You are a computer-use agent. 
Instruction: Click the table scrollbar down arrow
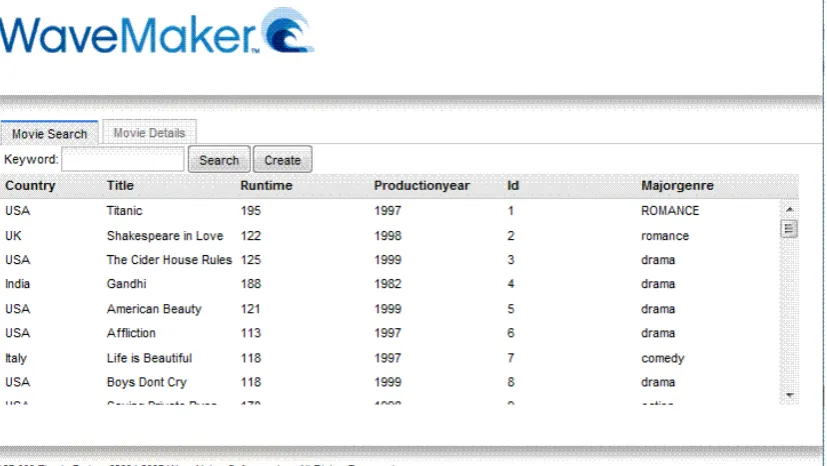coord(790,395)
